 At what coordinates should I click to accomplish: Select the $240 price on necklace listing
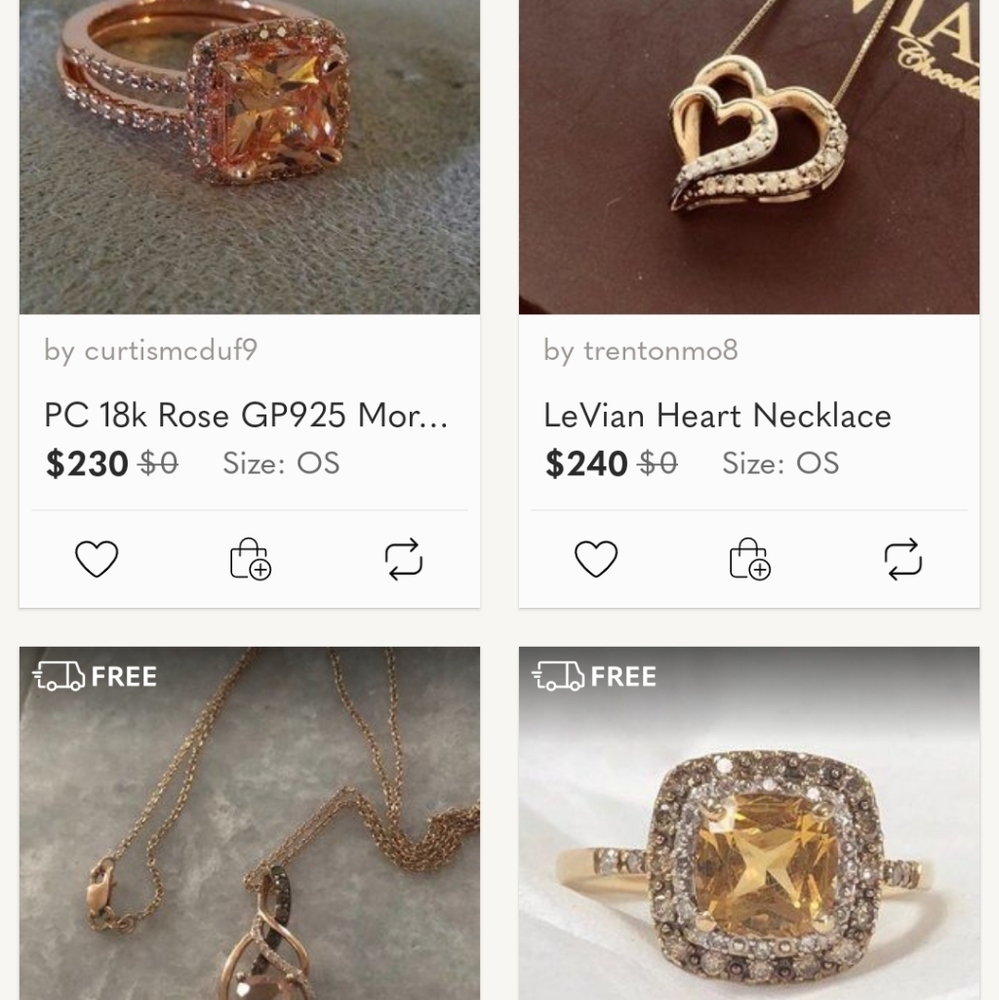point(586,463)
